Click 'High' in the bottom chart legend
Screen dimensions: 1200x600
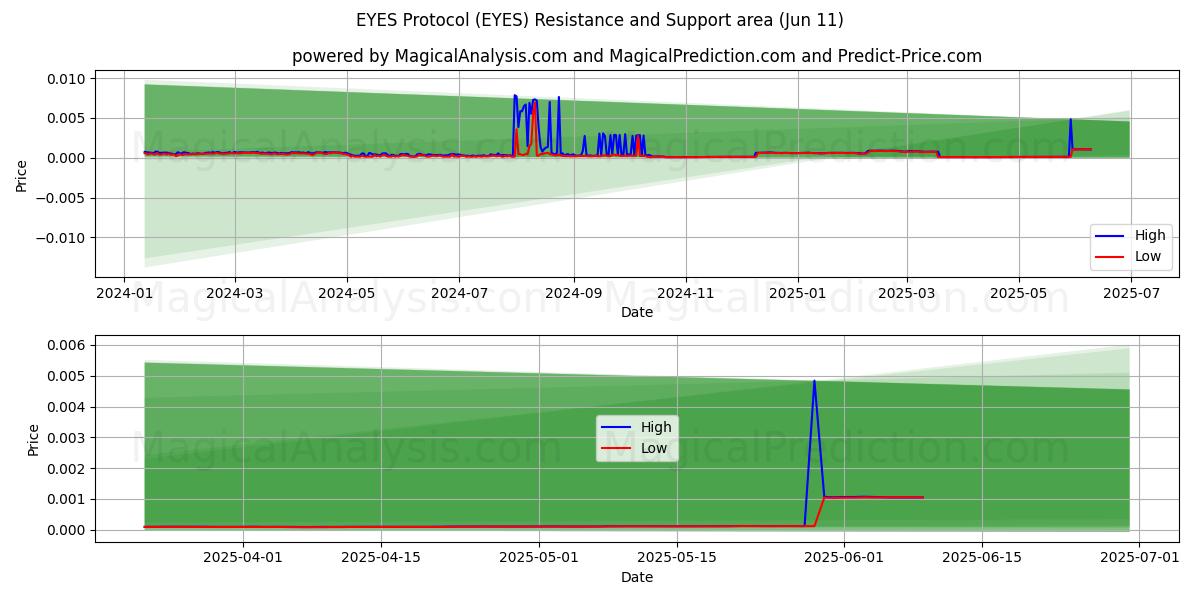pos(656,427)
